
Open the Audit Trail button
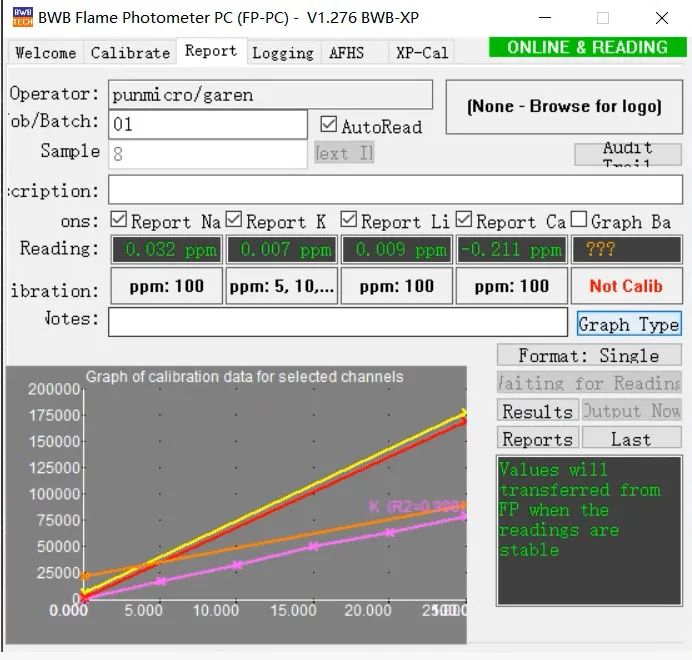click(627, 154)
